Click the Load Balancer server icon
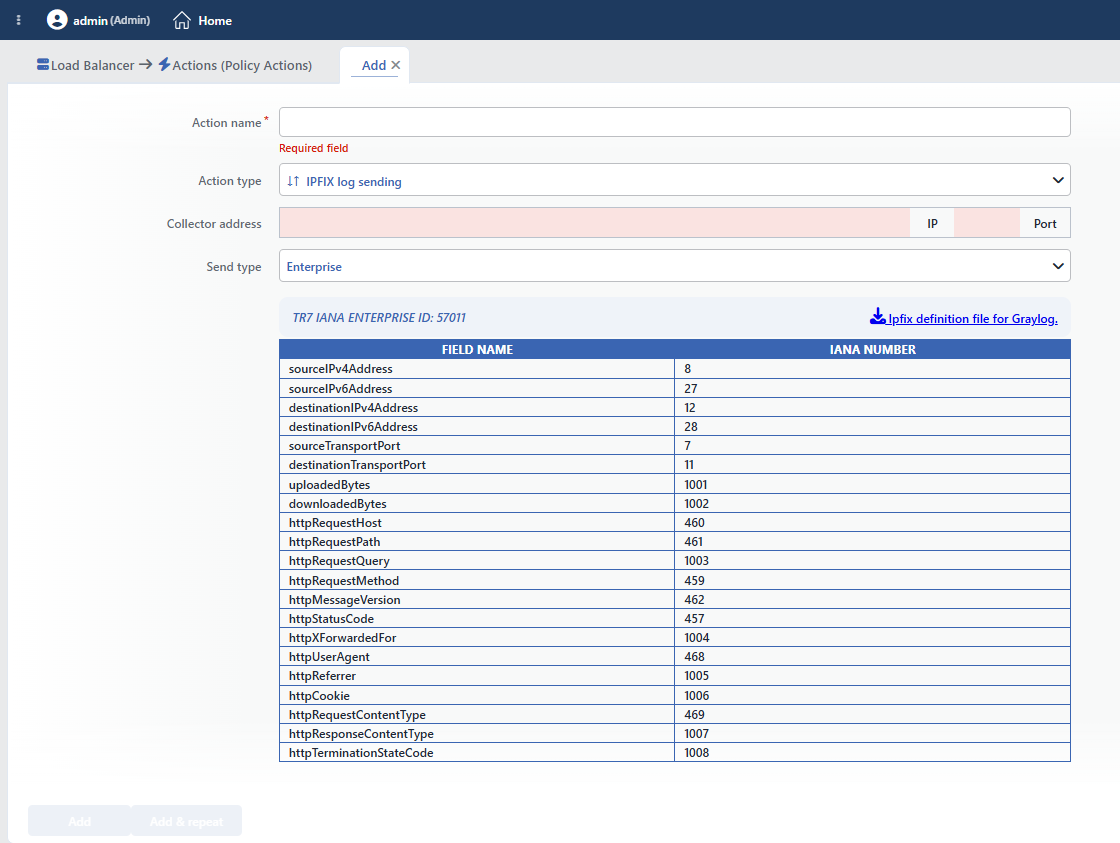The width and height of the screenshot is (1120, 843). point(43,64)
